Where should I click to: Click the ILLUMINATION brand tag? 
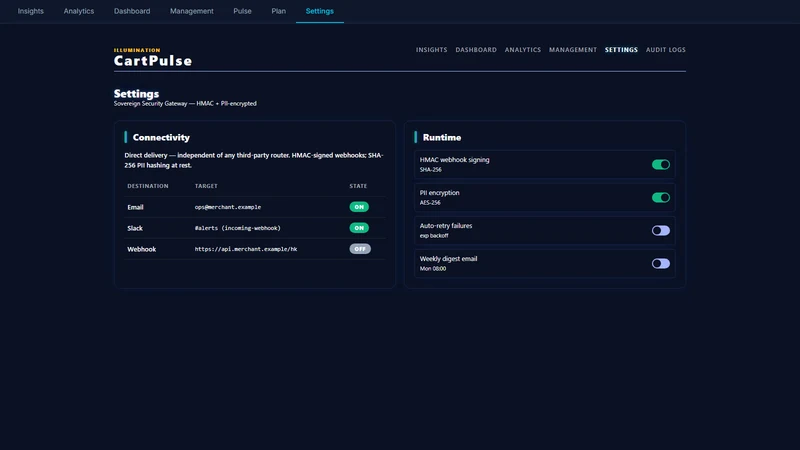137,50
